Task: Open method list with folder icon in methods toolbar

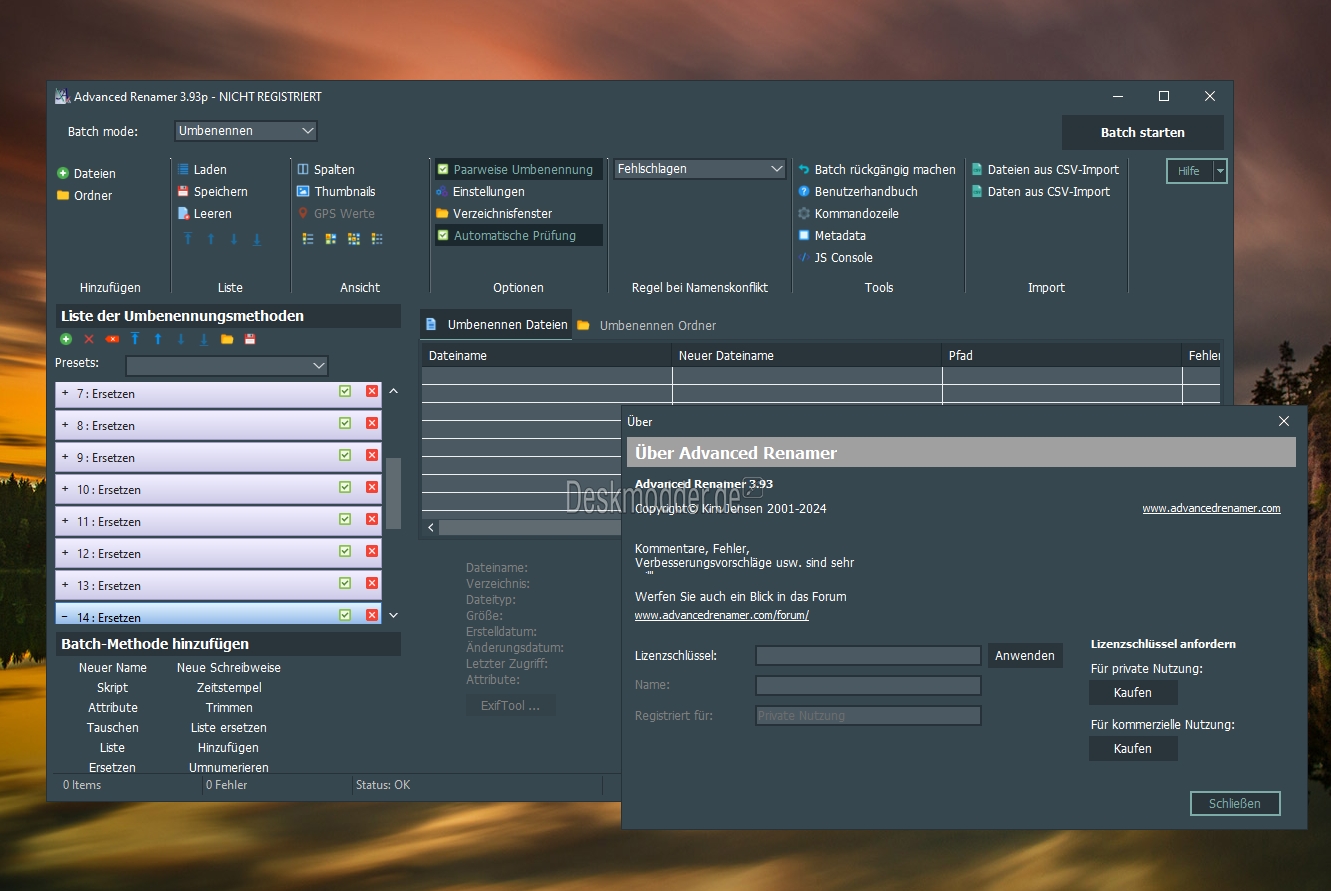Action: point(227,340)
